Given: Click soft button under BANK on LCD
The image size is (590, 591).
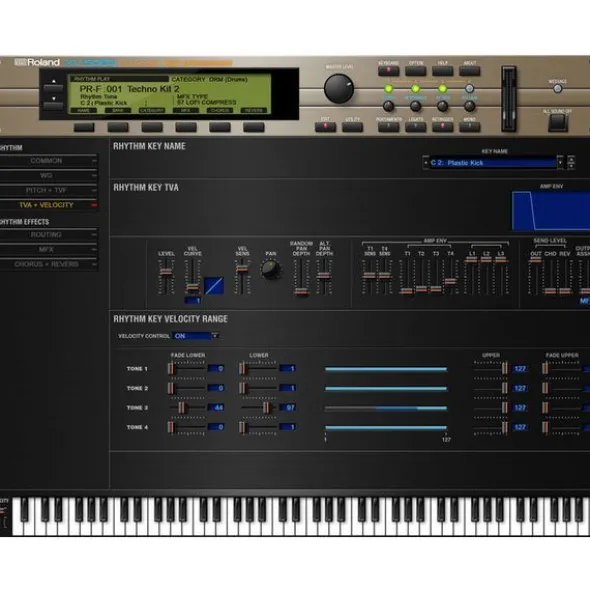Looking at the screenshot, I should point(118,127).
